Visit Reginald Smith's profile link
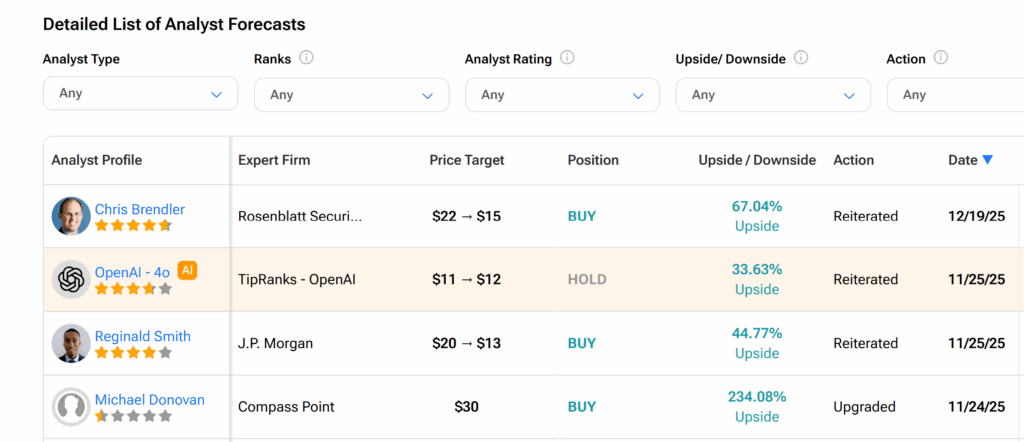The width and height of the screenshot is (1024, 442). pyautogui.click(x=142, y=336)
